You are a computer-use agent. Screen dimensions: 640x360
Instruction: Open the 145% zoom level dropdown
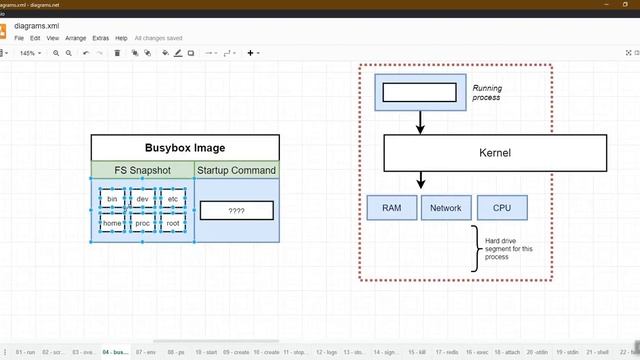coord(31,53)
